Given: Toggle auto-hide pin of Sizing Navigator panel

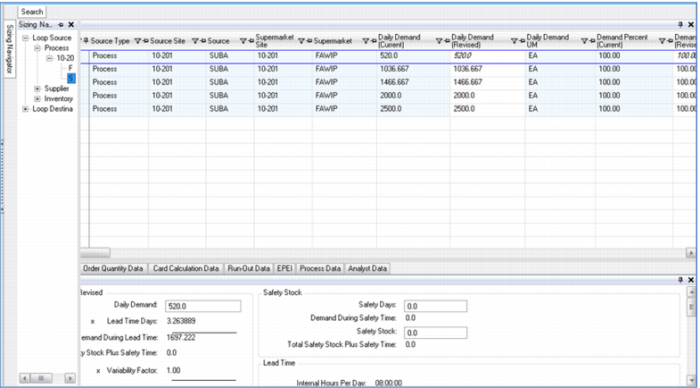Looking at the screenshot, I should (x=61, y=25).
